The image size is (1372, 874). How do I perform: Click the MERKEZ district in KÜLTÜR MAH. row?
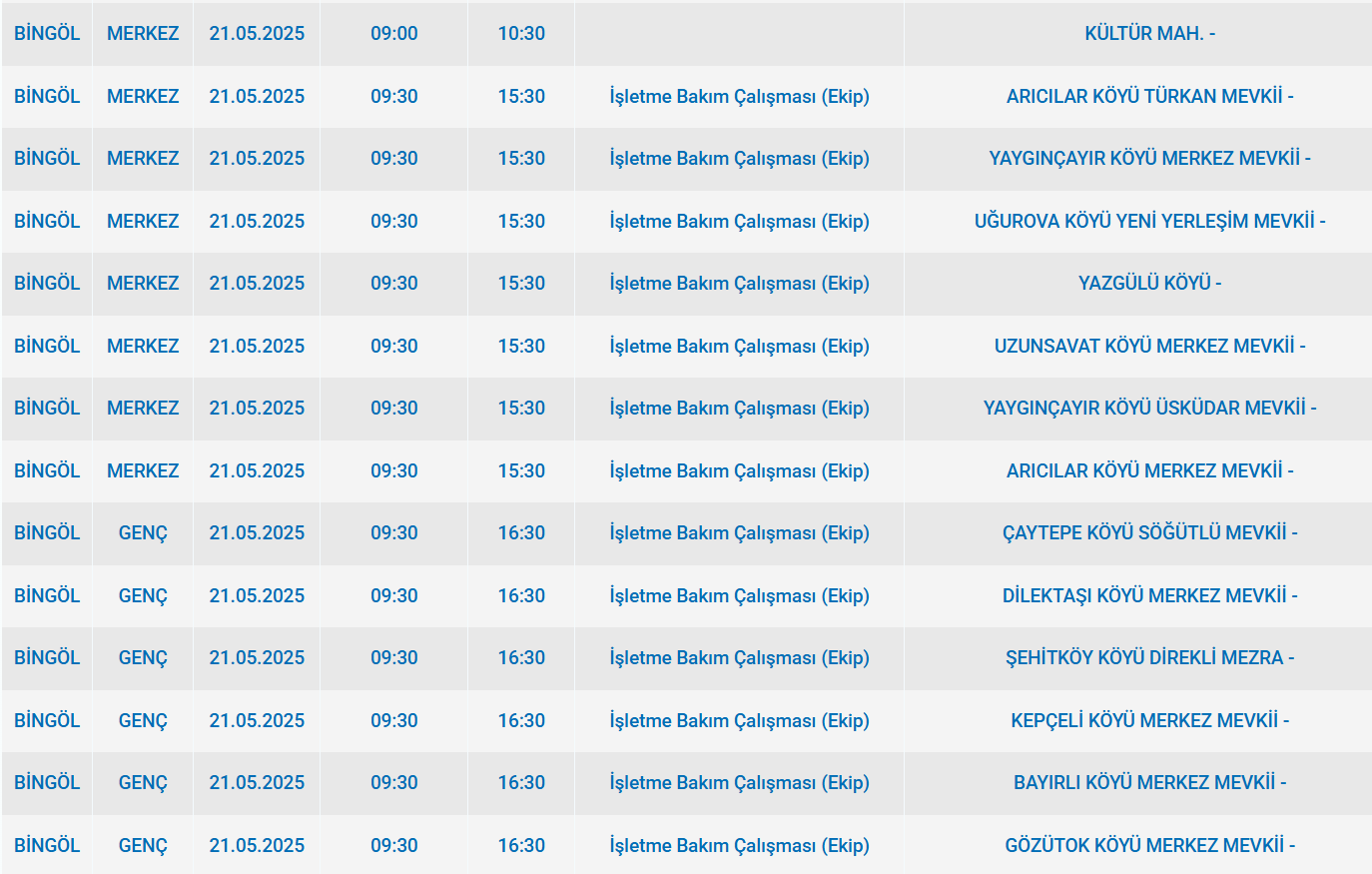point(143,34)
